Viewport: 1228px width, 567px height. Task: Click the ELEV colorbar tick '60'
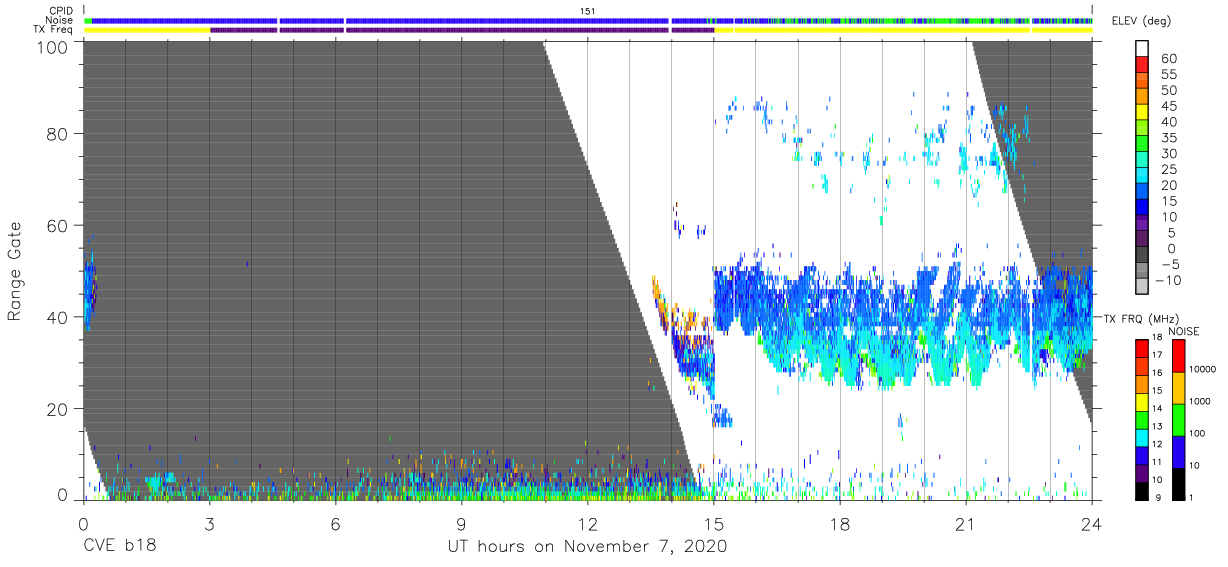point(1168,59)
